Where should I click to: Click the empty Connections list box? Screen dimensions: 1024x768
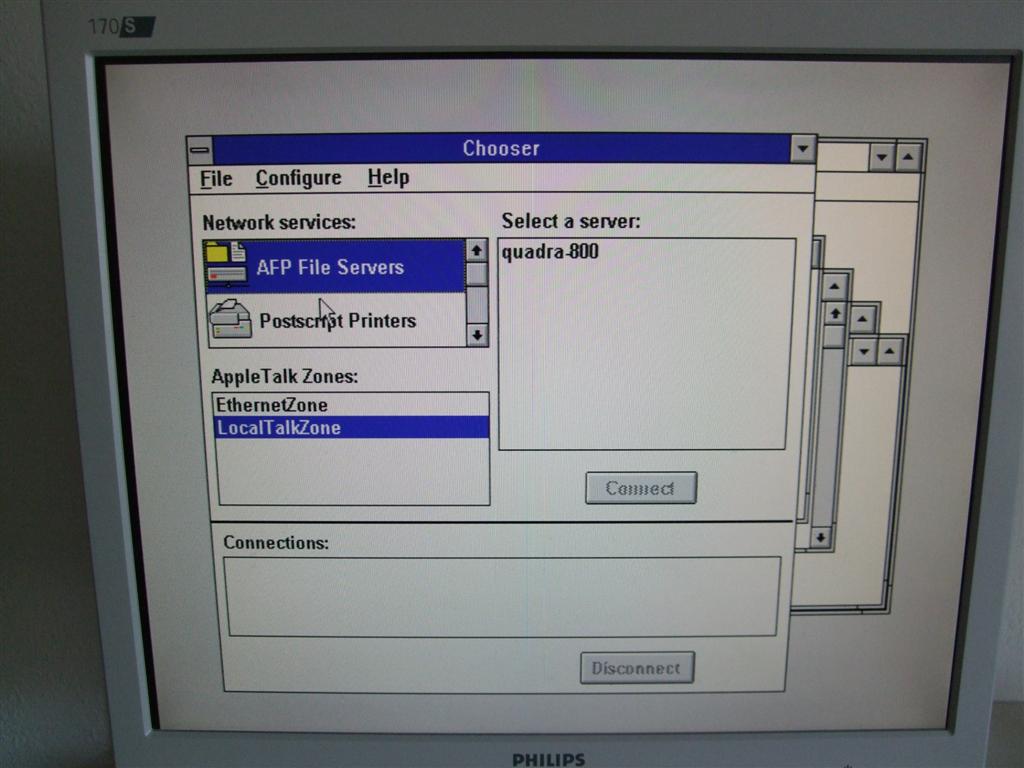502,596
